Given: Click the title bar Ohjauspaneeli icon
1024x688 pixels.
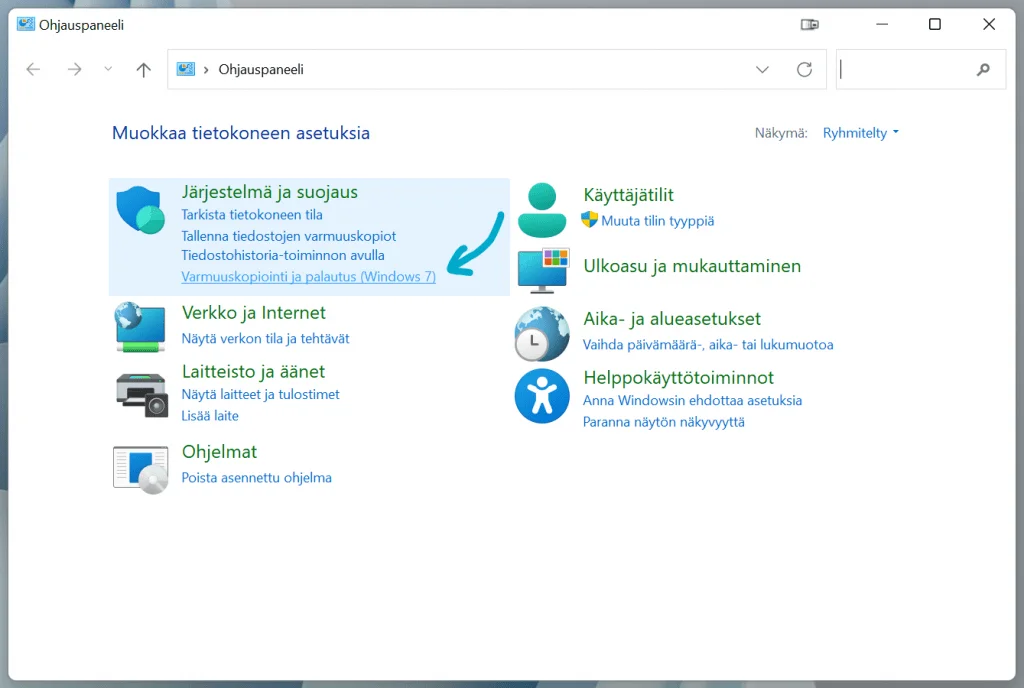Looking at the screenshot, I should coord(25,25).
